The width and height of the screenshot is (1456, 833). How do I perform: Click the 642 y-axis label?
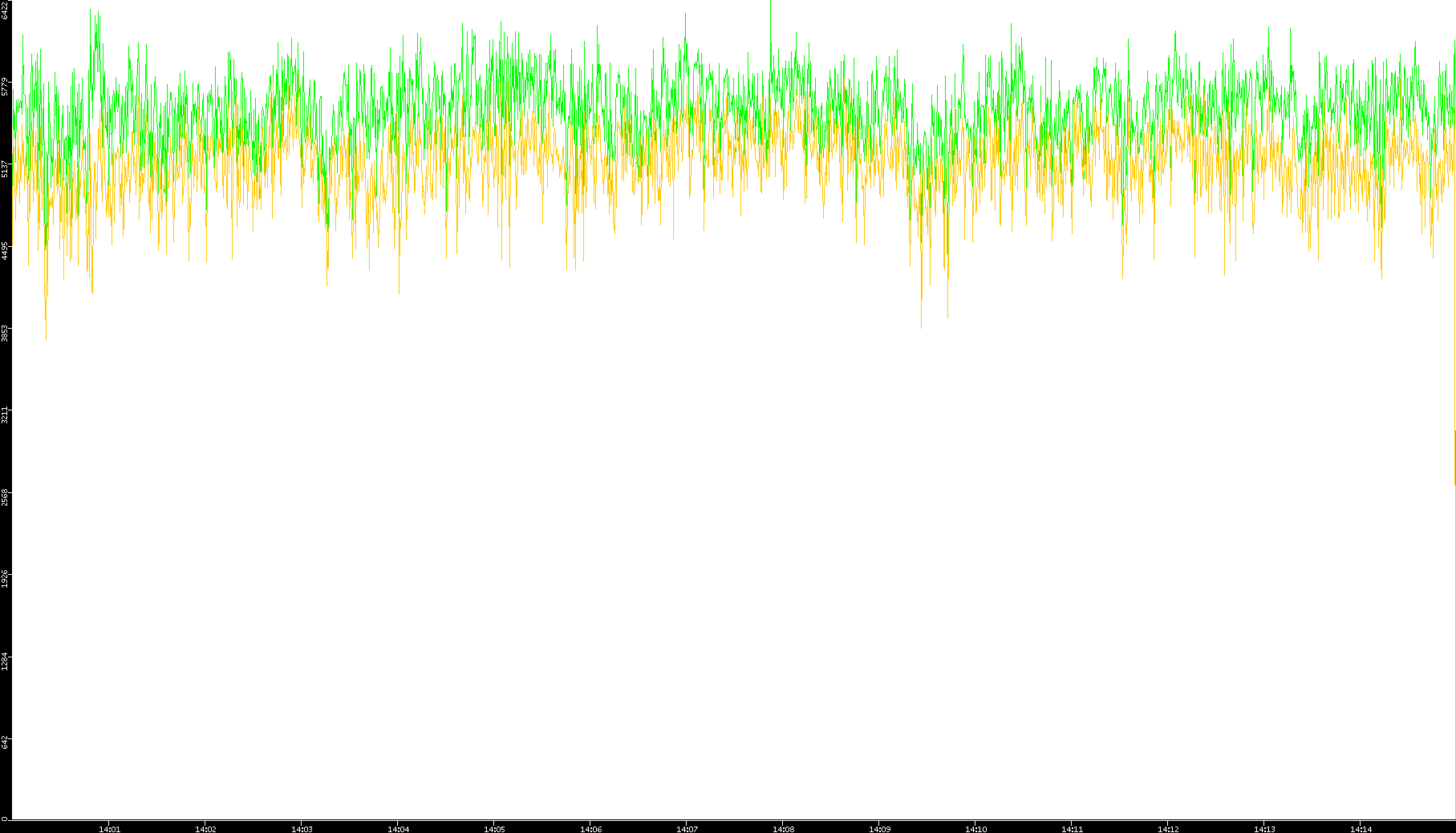5,742
